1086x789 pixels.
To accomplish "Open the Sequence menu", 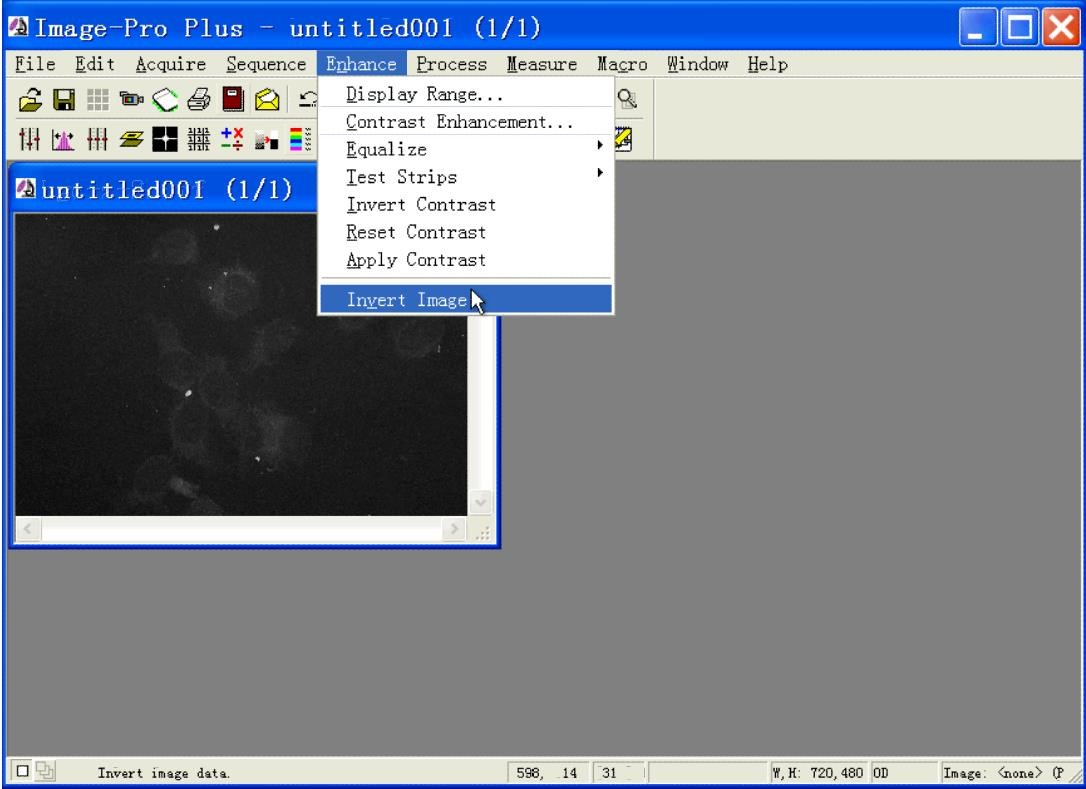I will tap(267, 64).
